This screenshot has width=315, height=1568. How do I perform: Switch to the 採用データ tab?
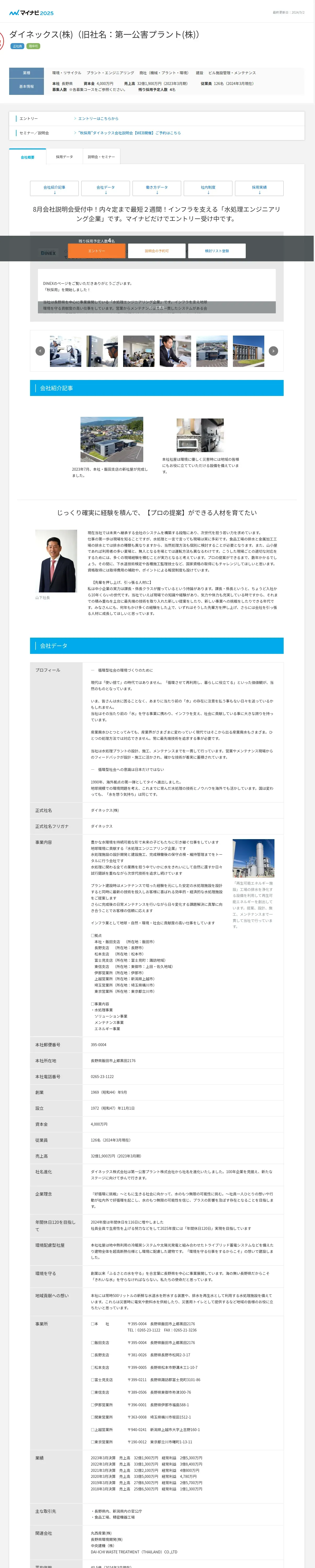tap(64, 157)
